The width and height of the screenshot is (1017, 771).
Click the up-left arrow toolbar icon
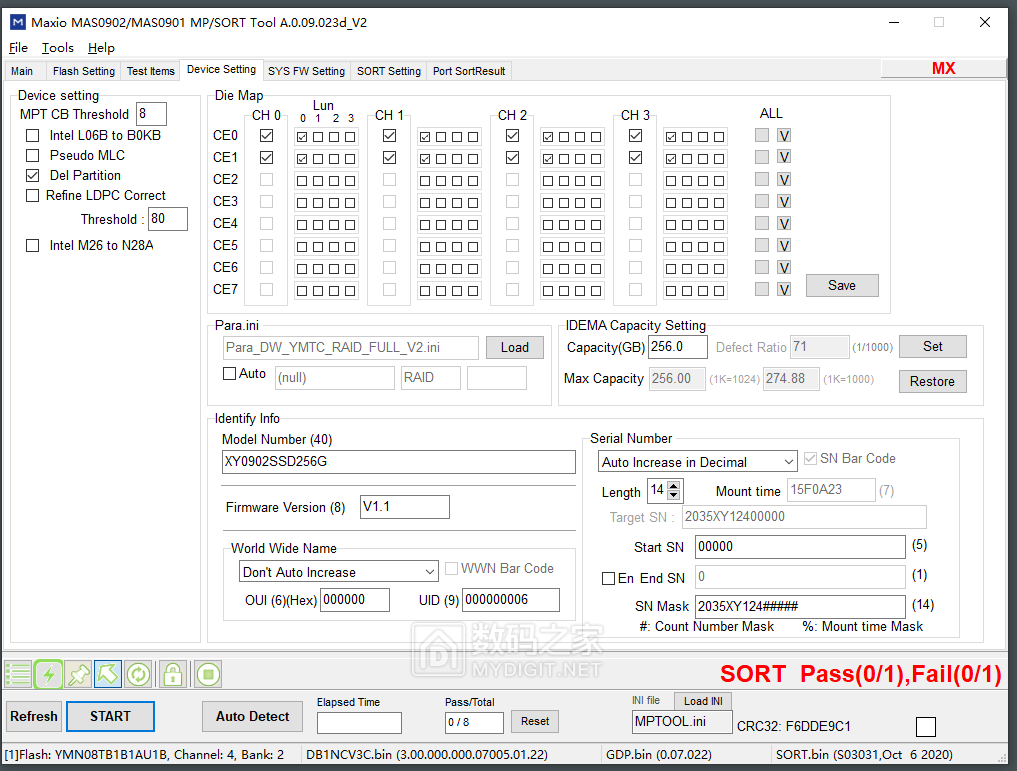coord(108,674)
